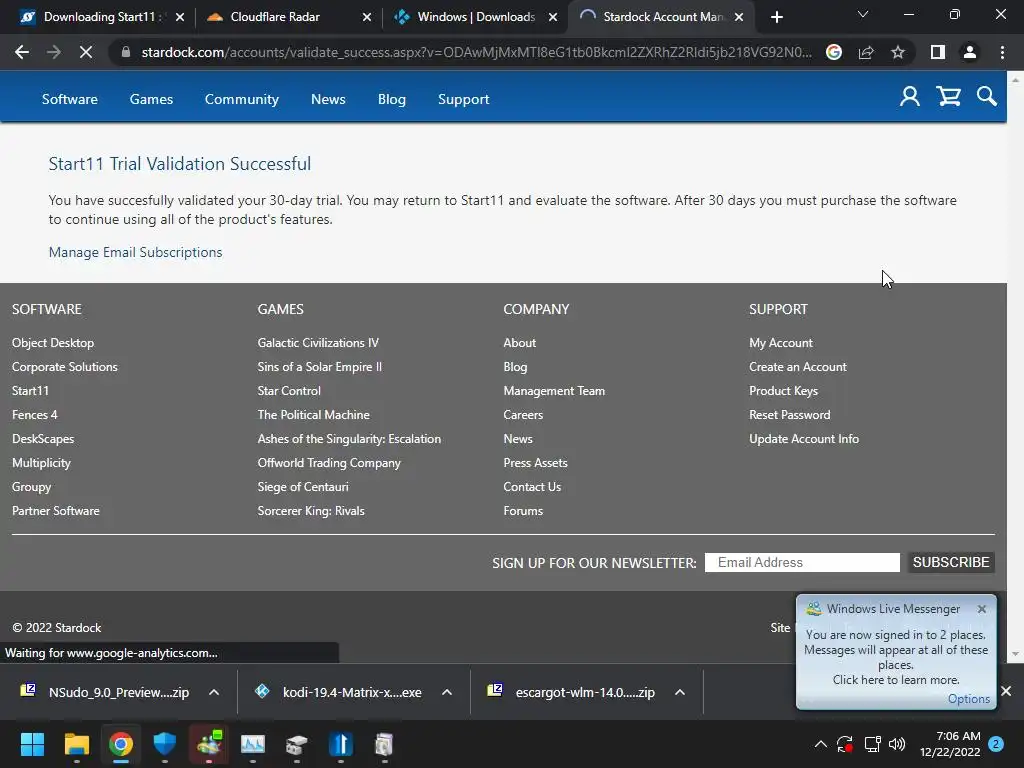Open the Contact Us footer link
The height and width of the screenshot is (768, 1024).
coord(532,487)
